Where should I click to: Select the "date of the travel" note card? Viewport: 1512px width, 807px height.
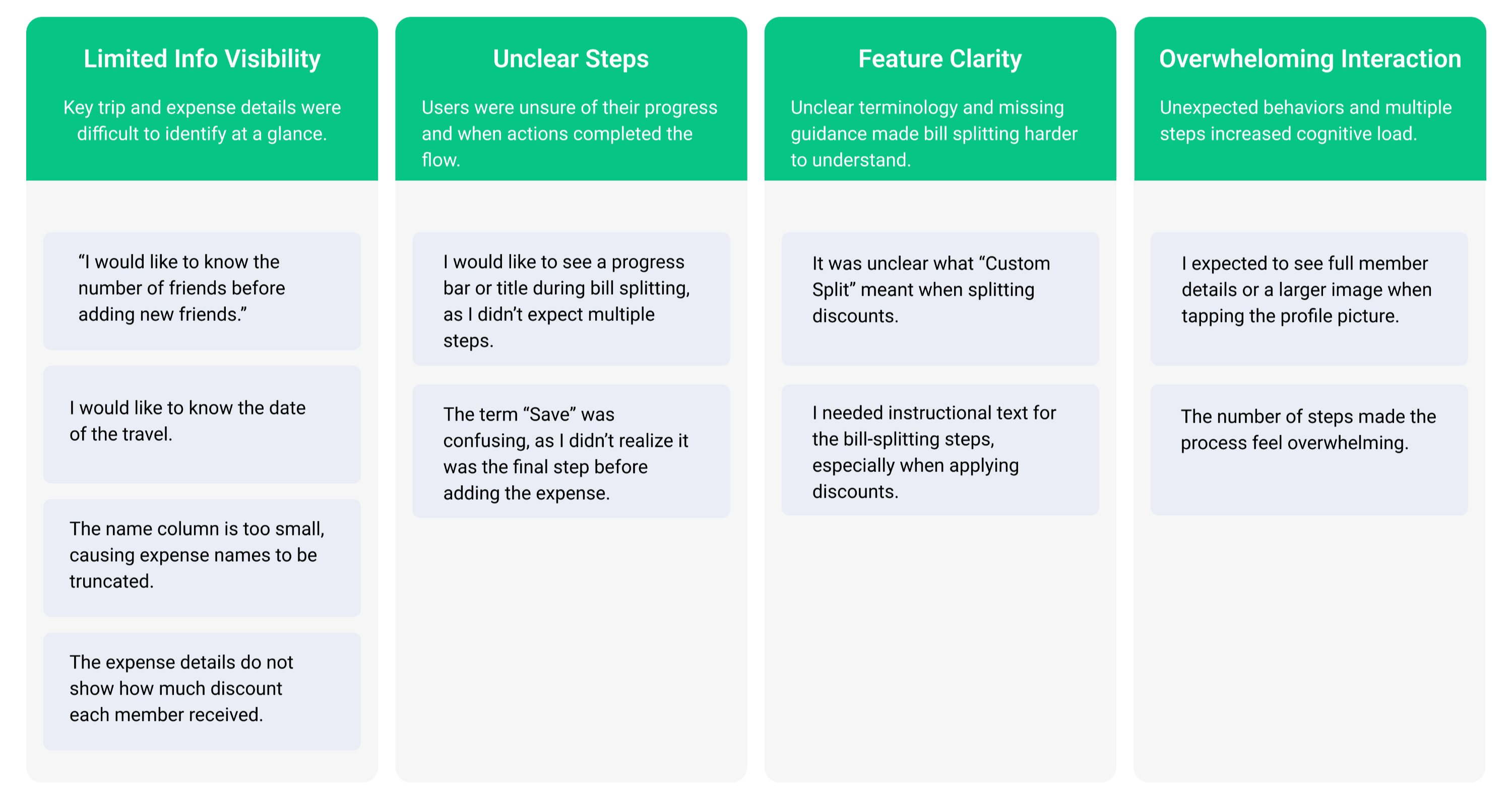pos(202,424)
